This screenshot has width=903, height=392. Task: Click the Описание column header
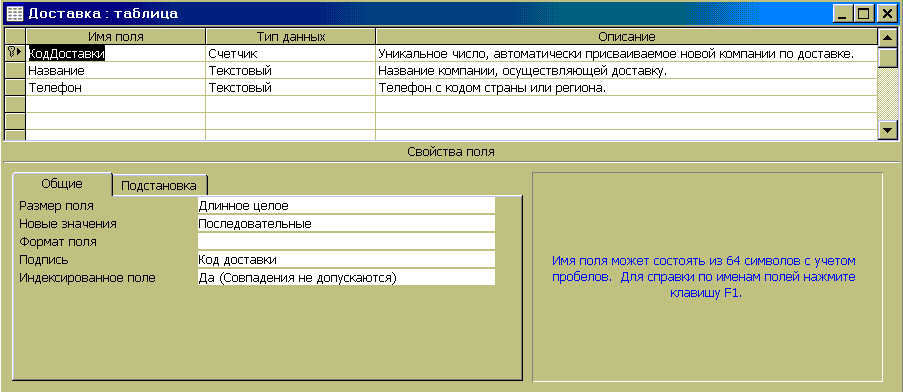626,37
